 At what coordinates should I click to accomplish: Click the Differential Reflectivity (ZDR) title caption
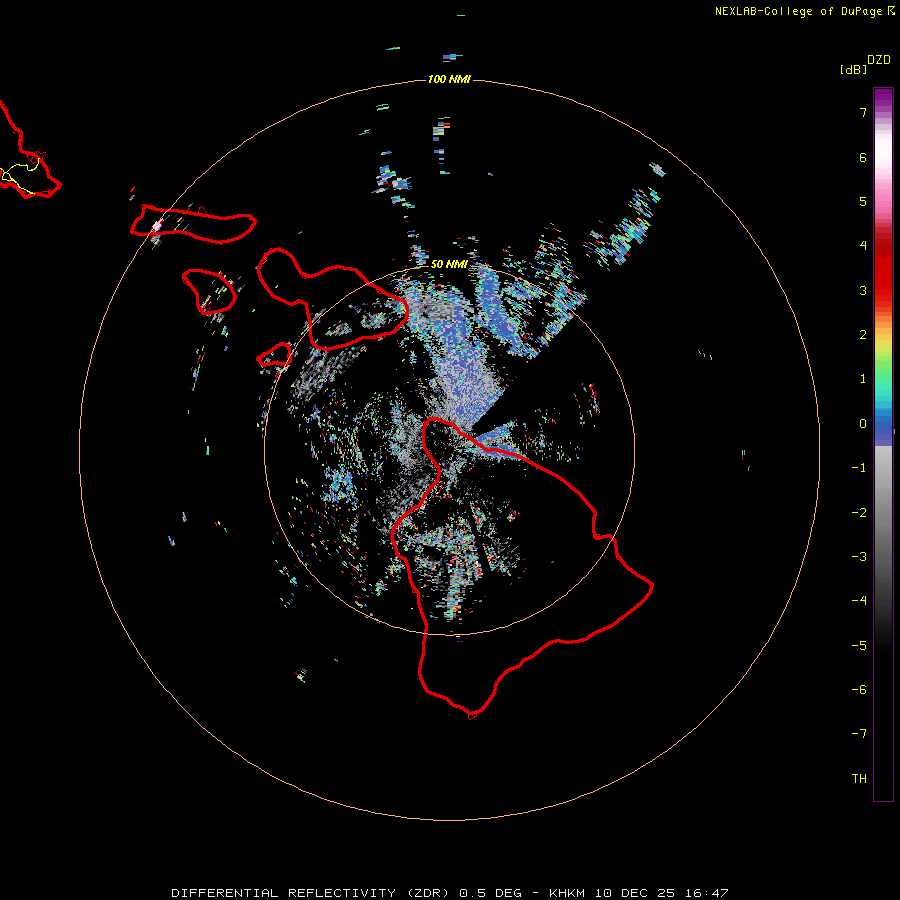point(310,893)
